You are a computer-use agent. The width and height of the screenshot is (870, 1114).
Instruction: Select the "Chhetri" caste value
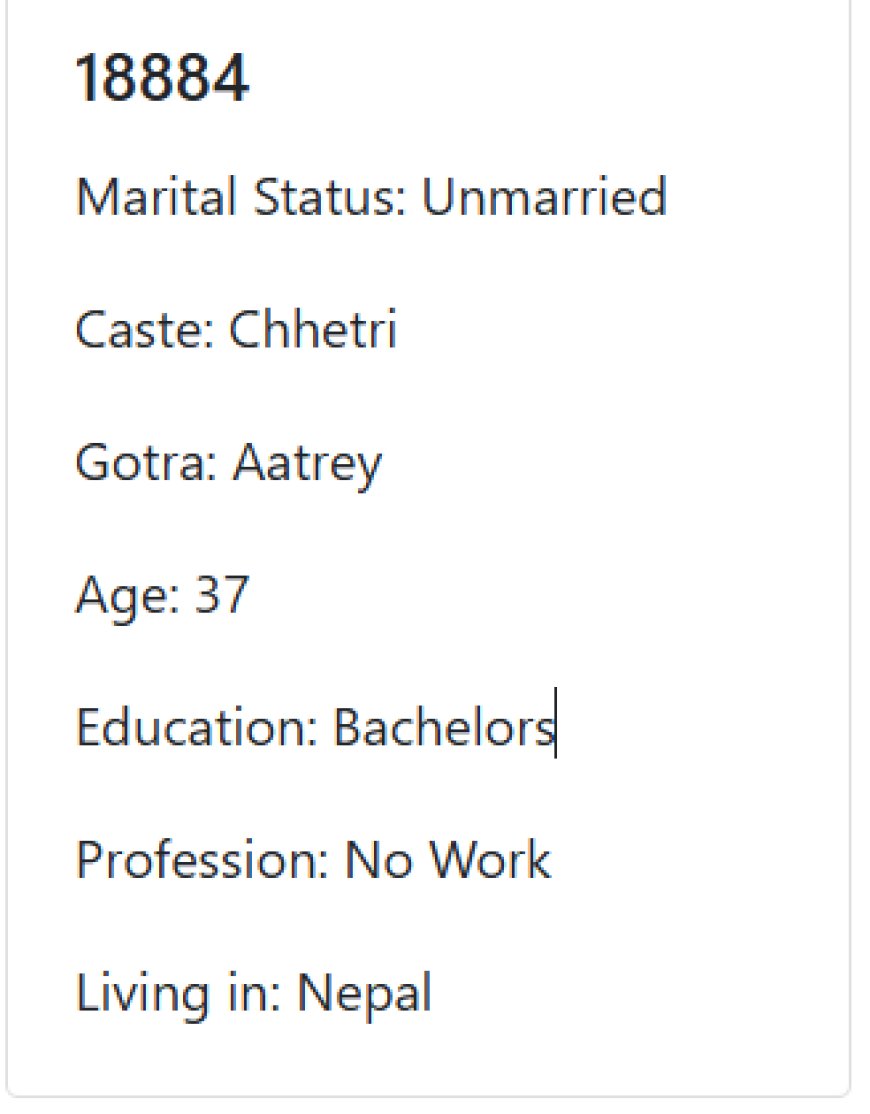point(312,329)
